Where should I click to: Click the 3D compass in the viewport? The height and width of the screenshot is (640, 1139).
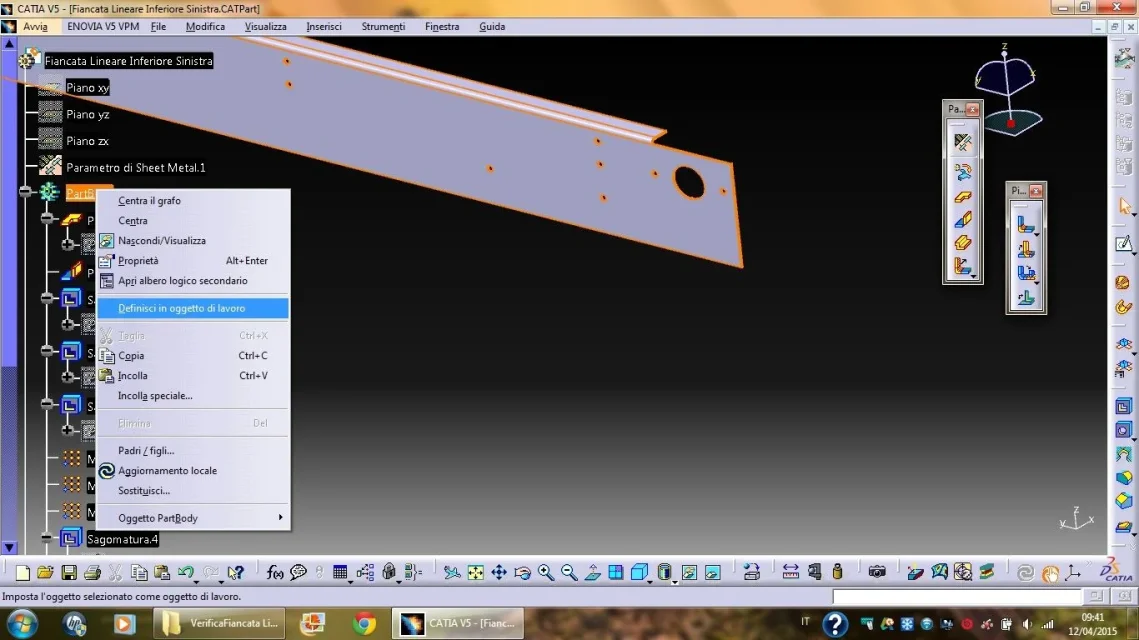(x=1008, y=91)
